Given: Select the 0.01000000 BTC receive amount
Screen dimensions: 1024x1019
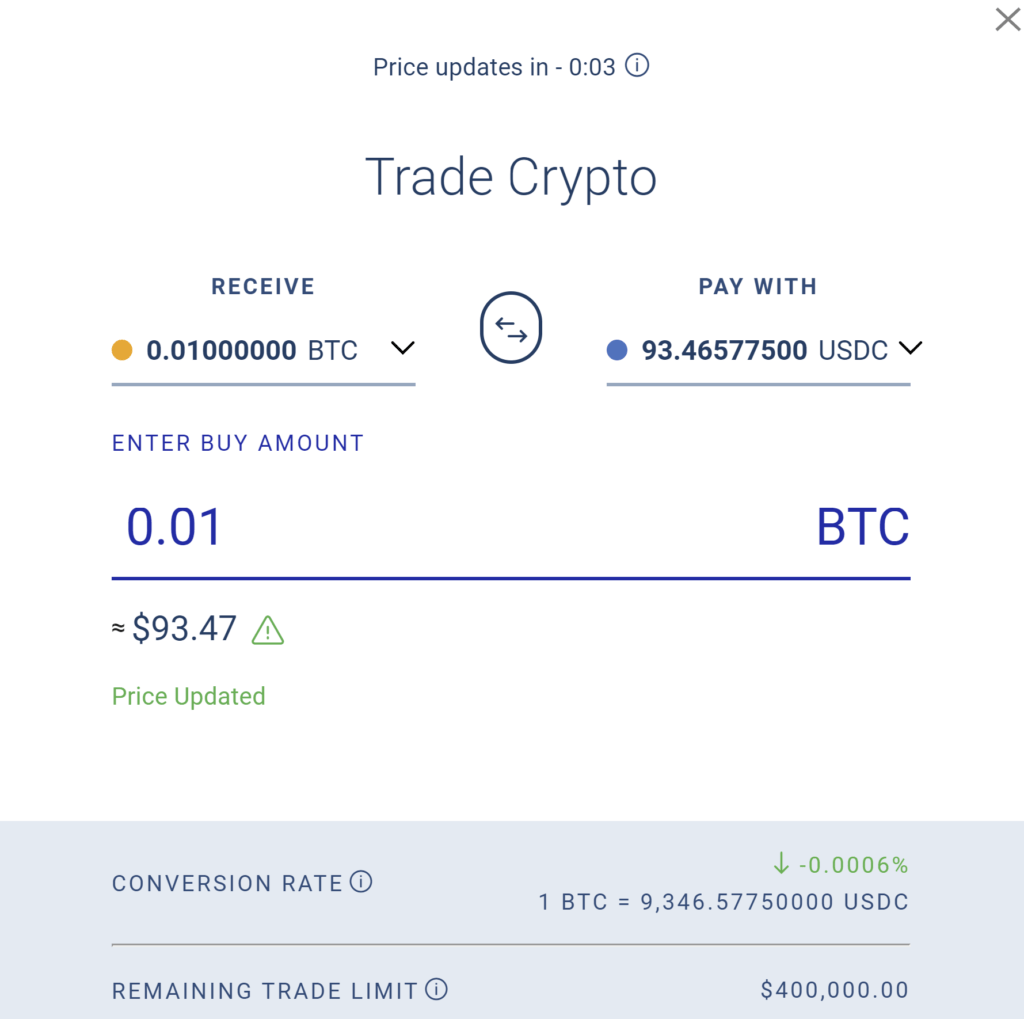Looking at the screenshot, I should [252, 351].
